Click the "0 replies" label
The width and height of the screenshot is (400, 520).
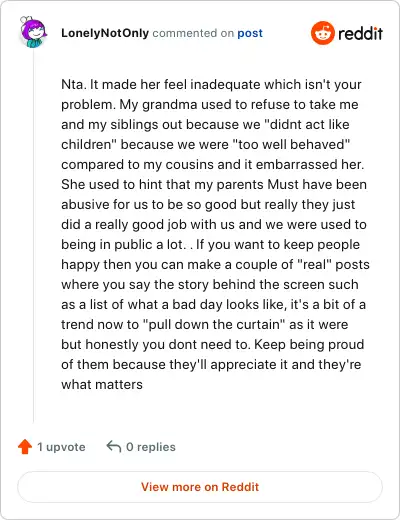pos(151,447)
